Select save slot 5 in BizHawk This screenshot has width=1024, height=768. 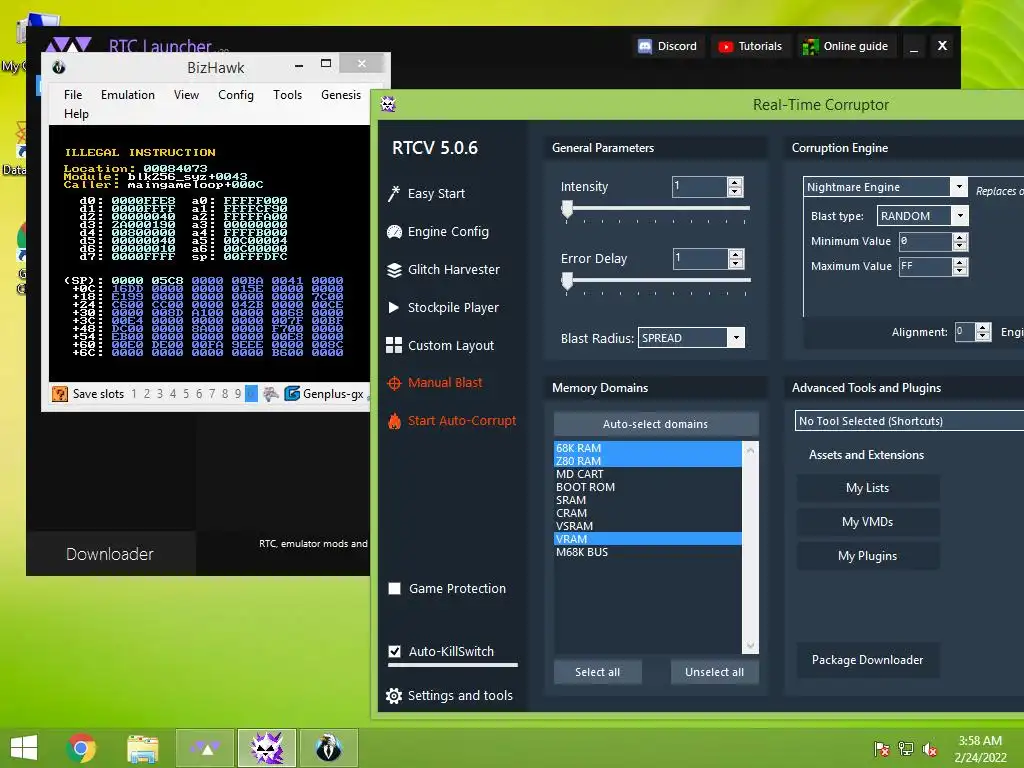click(x=186, y=394)
